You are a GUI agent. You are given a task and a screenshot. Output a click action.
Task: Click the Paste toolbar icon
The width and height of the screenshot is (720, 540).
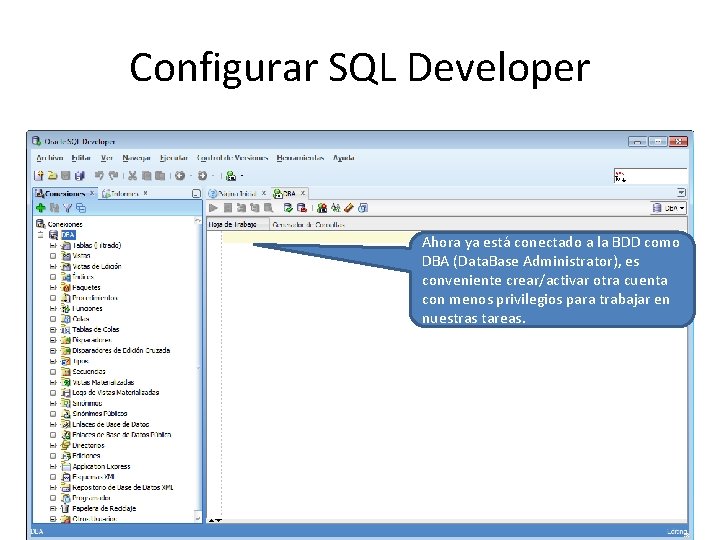pyautogui.click(x=160, y=175)
